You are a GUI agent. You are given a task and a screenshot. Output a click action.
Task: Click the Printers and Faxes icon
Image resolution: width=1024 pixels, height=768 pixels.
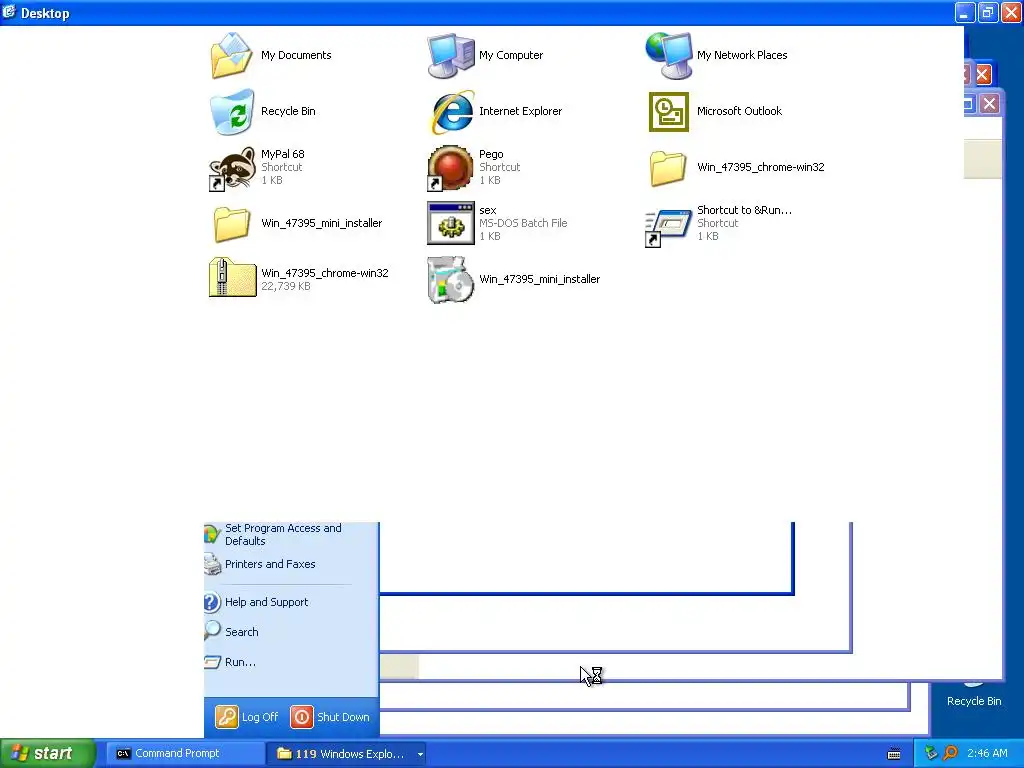point(212,564)
